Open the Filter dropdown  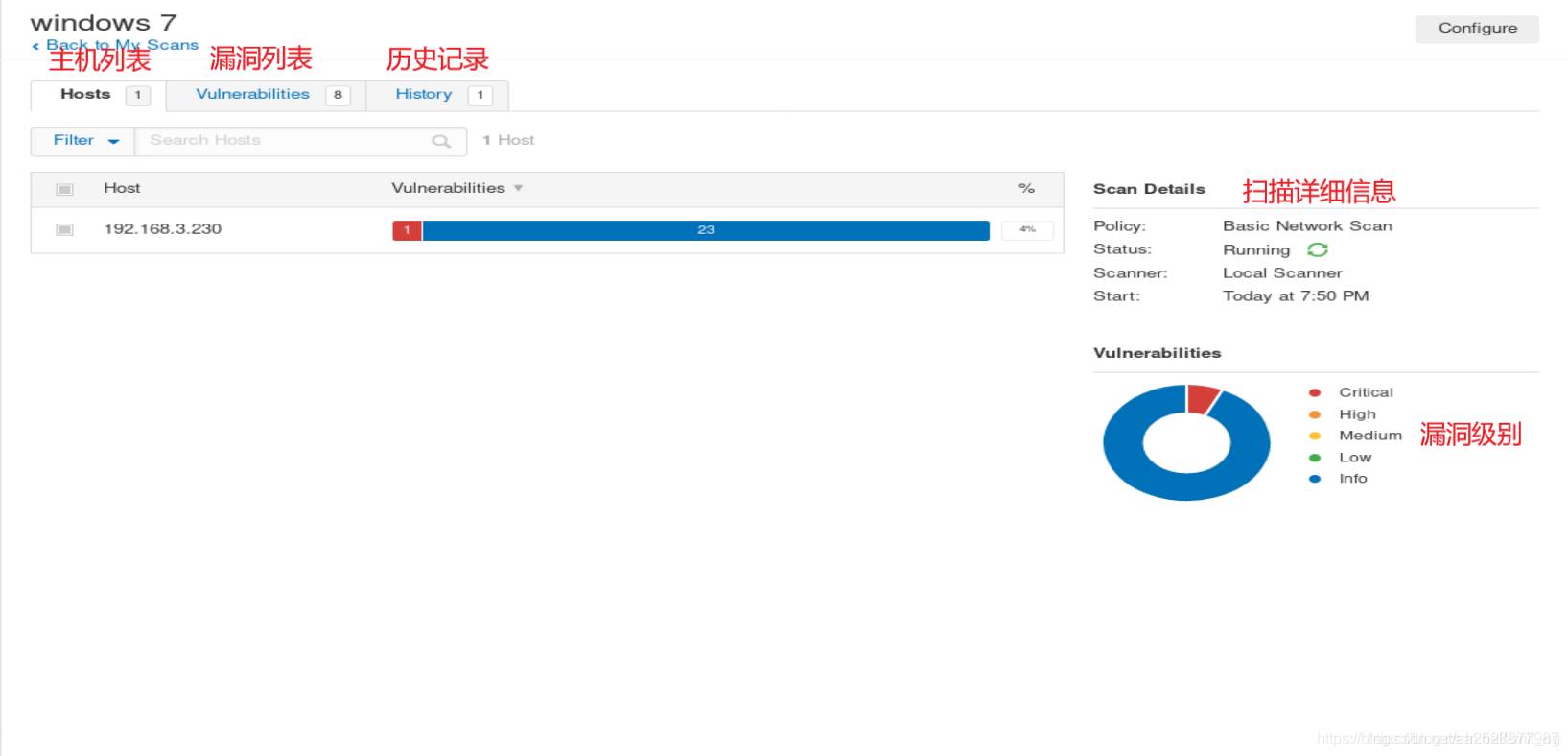(x=83, y=141)
